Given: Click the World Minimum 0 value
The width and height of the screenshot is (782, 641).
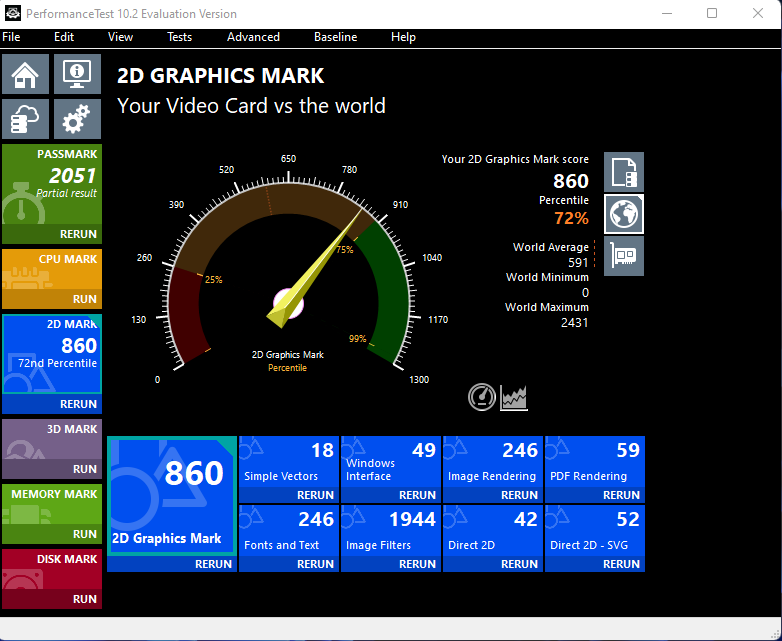Looking at the screenshot, I should (585, 293).
